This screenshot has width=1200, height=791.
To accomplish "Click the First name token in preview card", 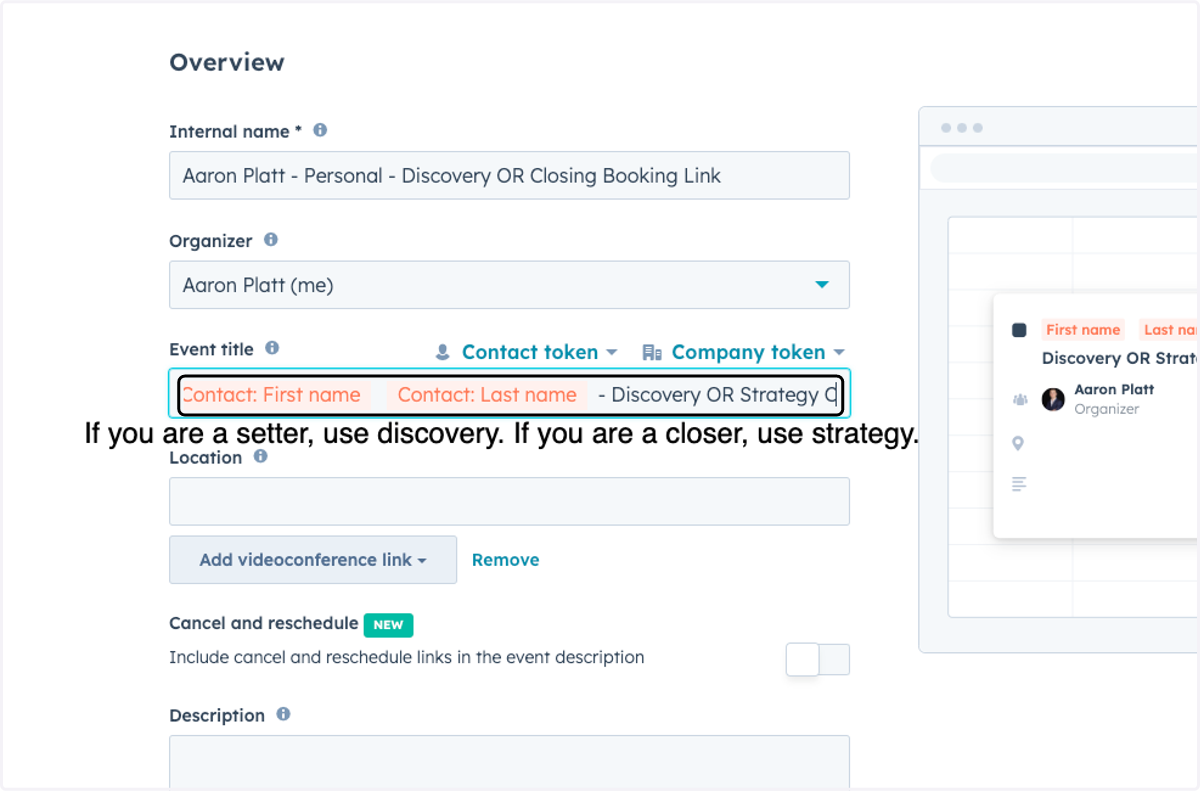I will pyautogui.click(x=1083, y=330).
